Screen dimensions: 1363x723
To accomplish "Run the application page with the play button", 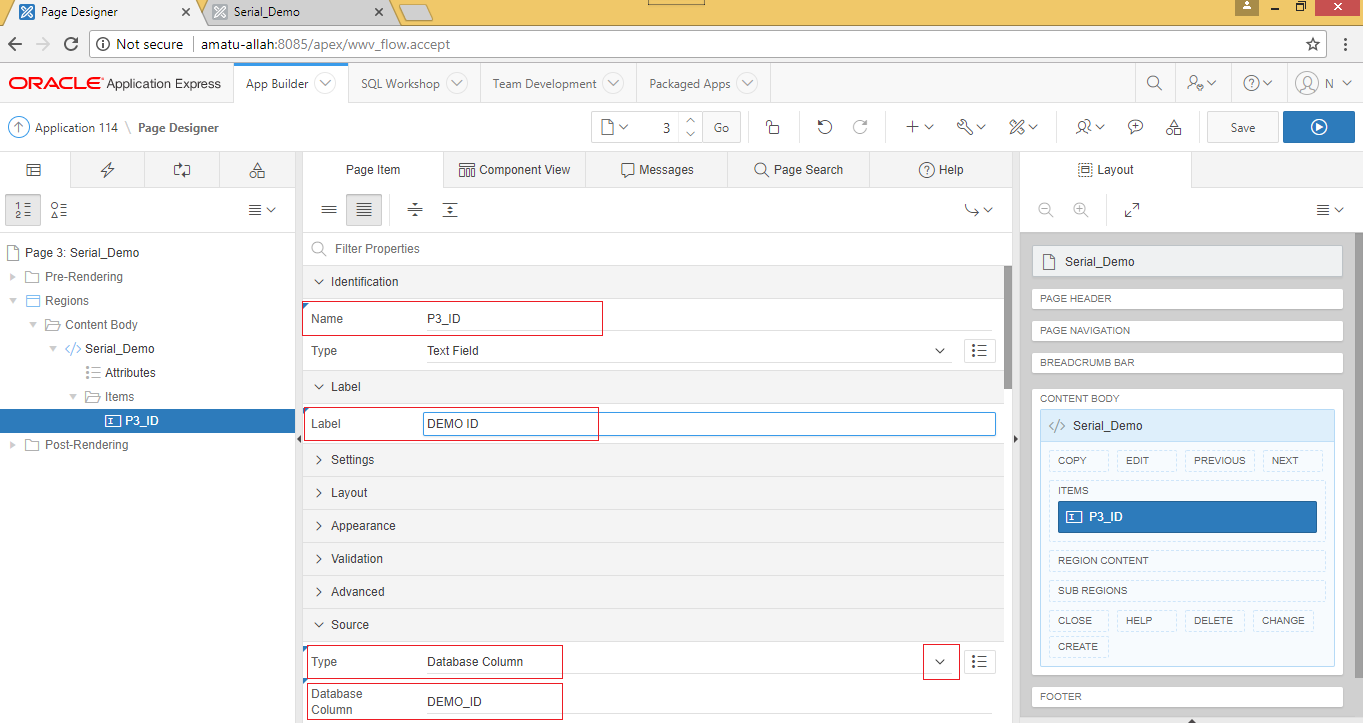I will pos(1318,127).
